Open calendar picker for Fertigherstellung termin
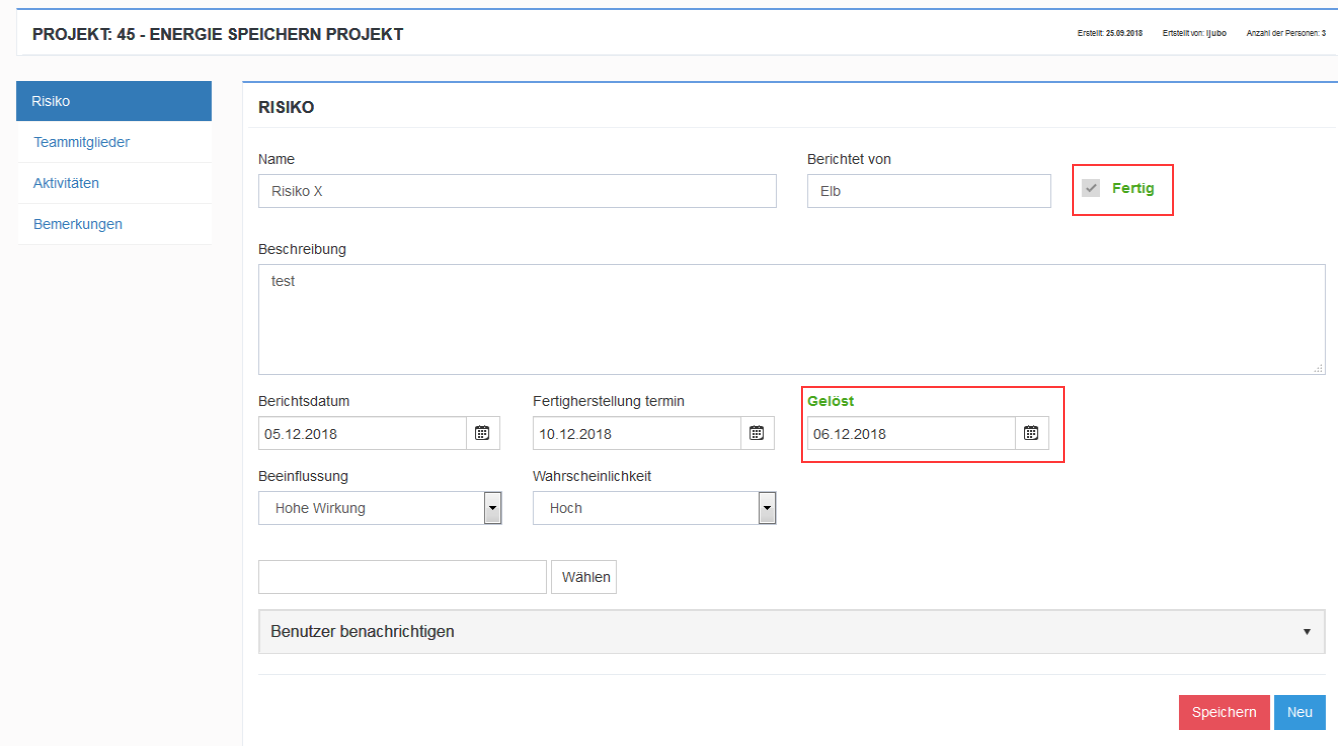 coord(757,433)
